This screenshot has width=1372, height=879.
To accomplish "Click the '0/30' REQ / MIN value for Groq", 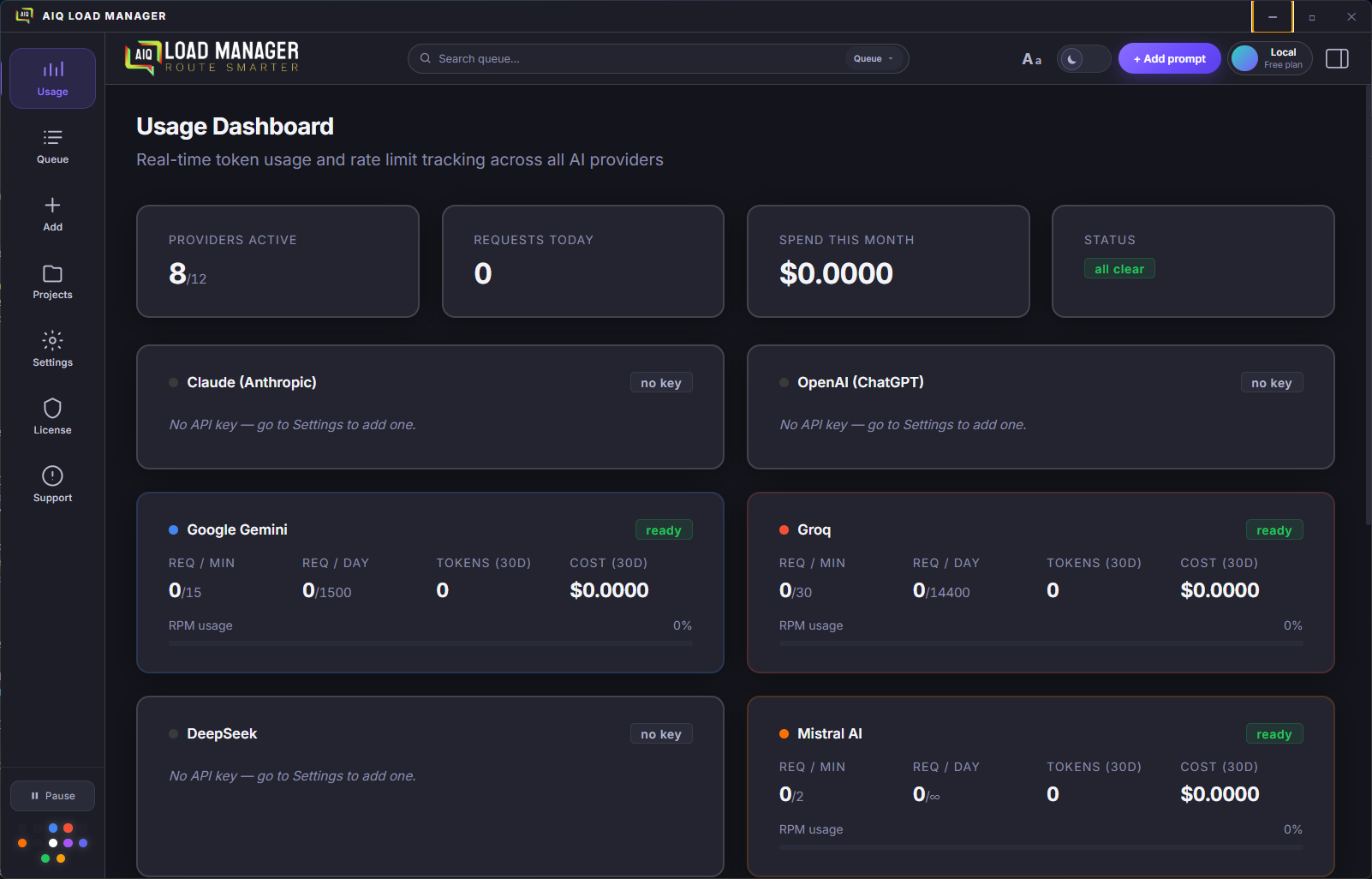I will (x=796, y=590).
